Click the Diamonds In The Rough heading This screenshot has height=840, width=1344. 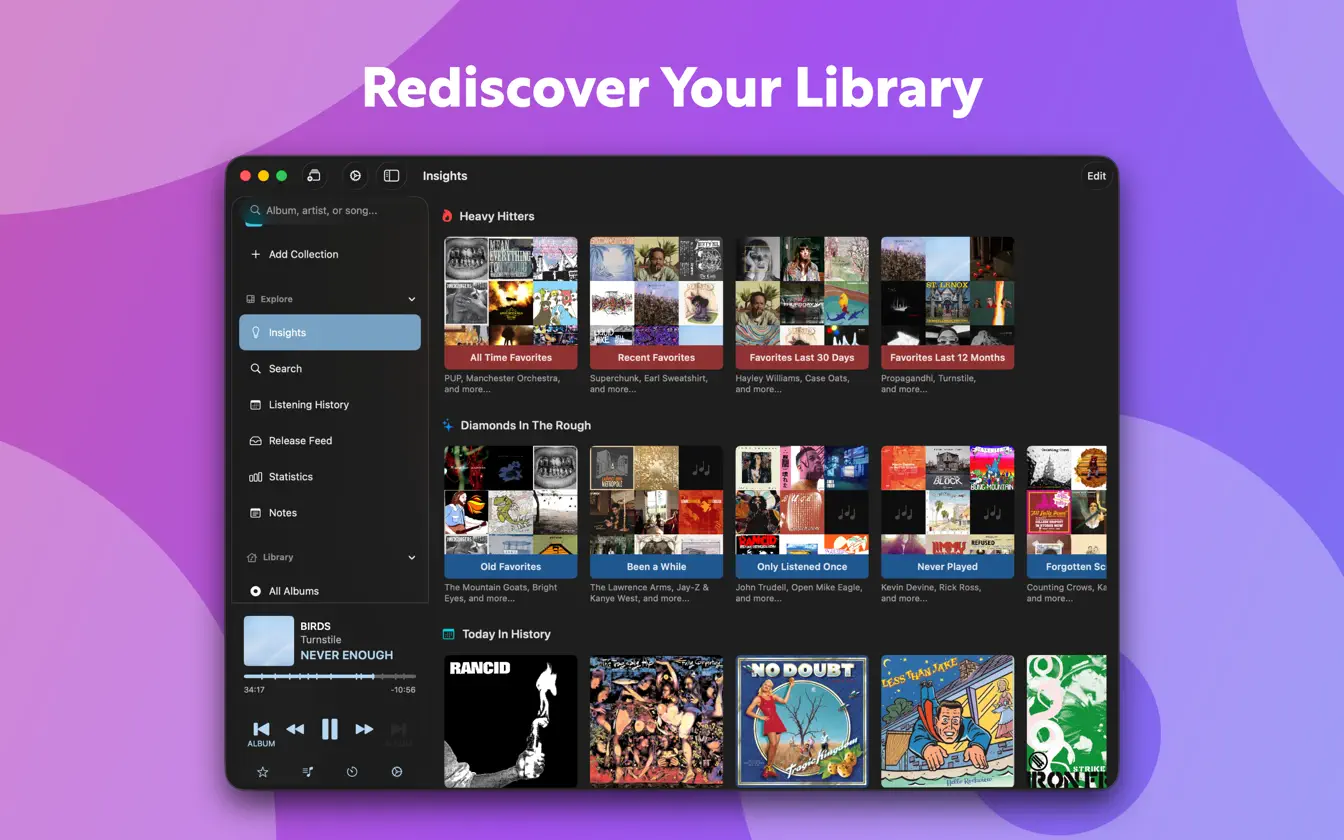[526, 425]
